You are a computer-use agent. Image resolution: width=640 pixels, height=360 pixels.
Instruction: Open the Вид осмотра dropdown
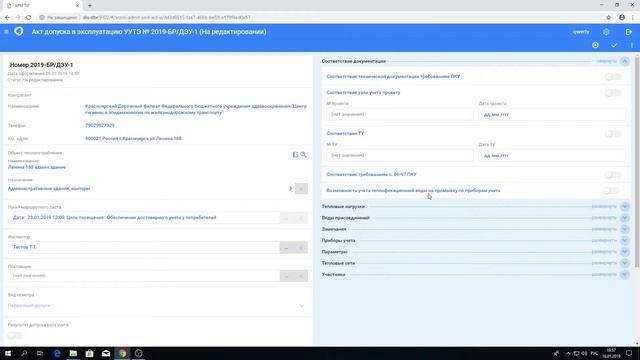pos(157,306)
